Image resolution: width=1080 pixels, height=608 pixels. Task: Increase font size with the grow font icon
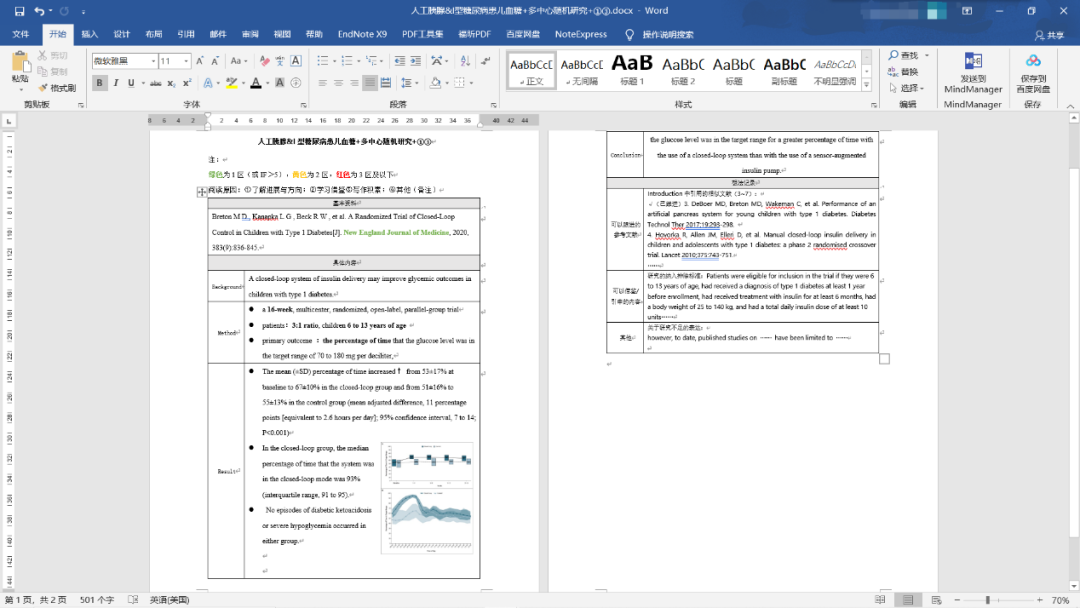point(200,61)
